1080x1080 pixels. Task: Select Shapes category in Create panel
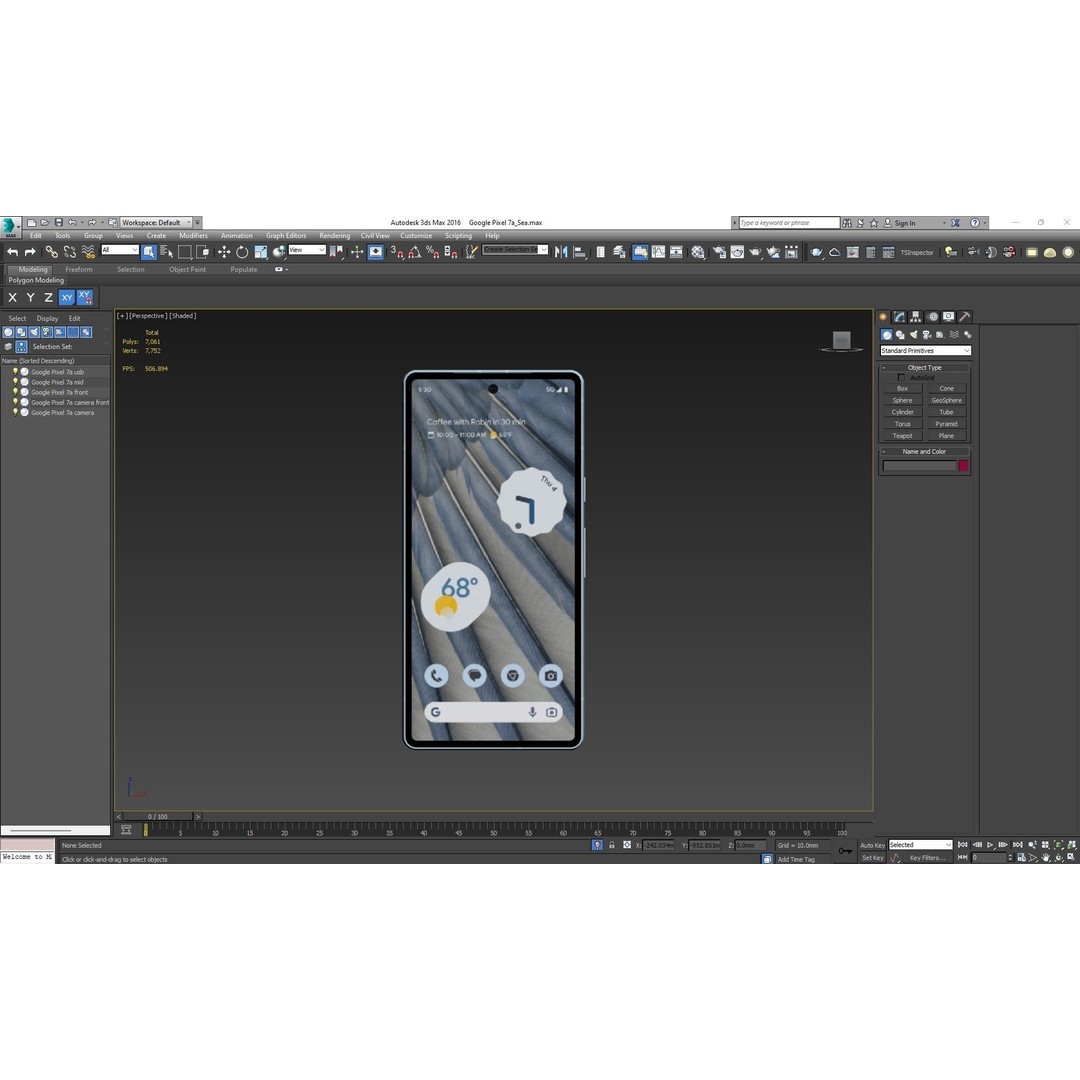pyautogui.click(x=900, y=335)
